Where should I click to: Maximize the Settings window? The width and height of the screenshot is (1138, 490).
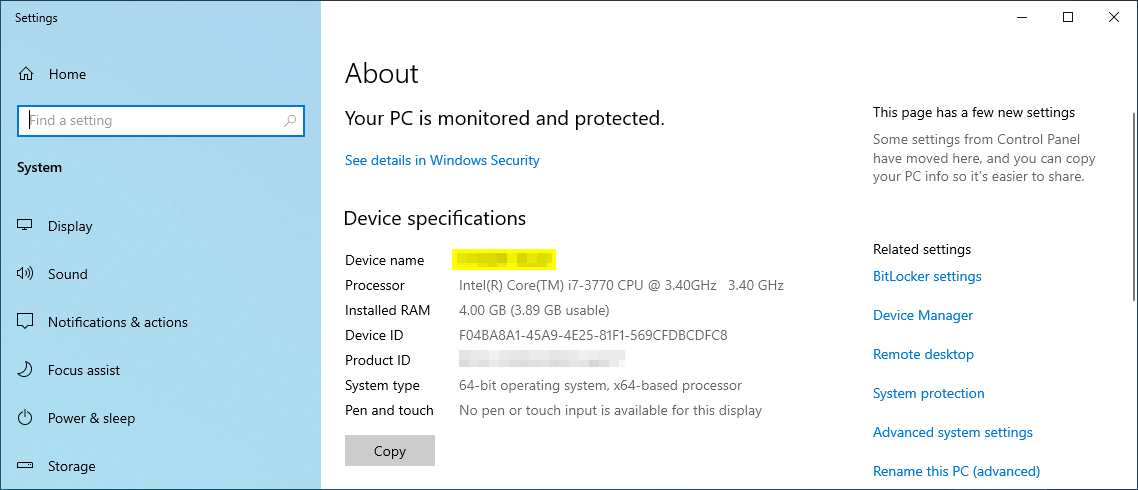click(1068, 17)
